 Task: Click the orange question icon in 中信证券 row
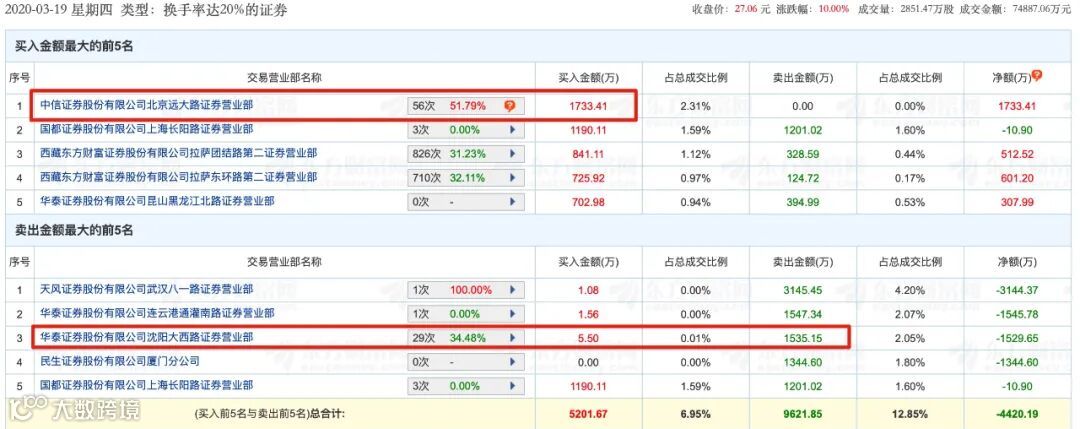click(510, 106)
